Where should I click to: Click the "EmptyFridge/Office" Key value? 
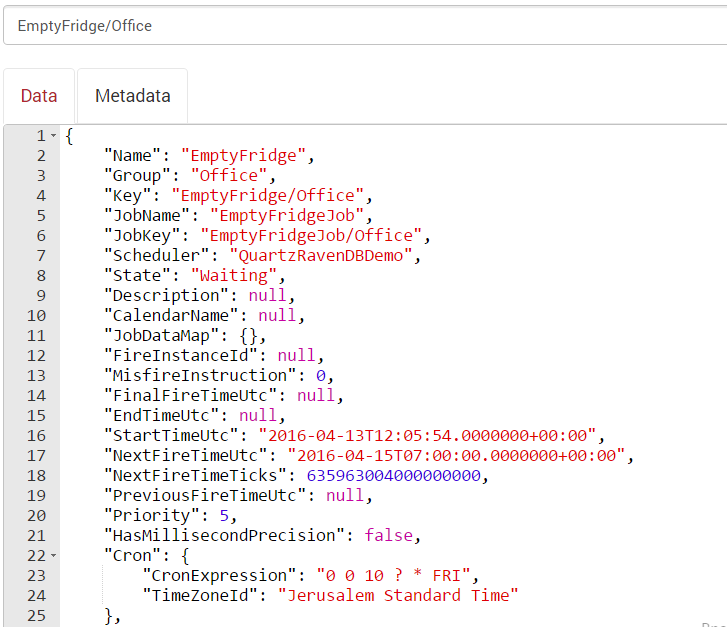click(x=268, y=196)
